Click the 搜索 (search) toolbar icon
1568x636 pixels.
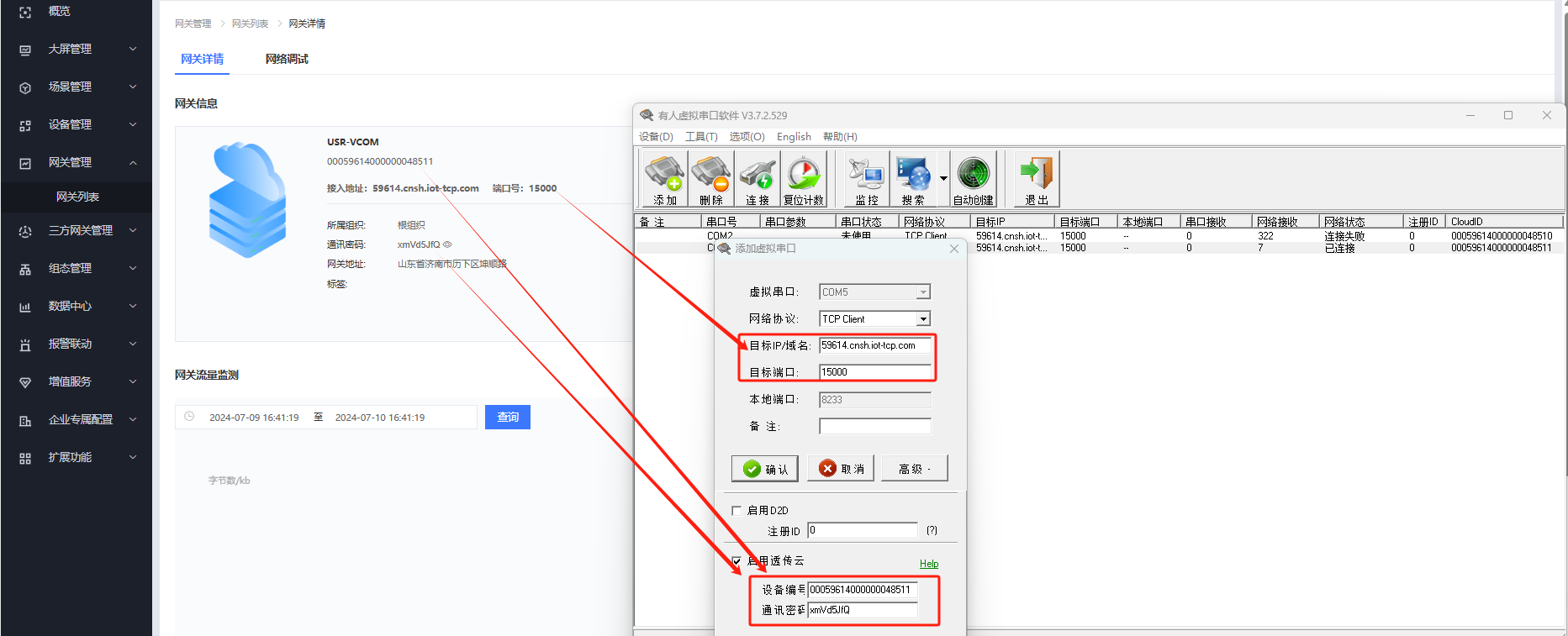pos(913,180)
